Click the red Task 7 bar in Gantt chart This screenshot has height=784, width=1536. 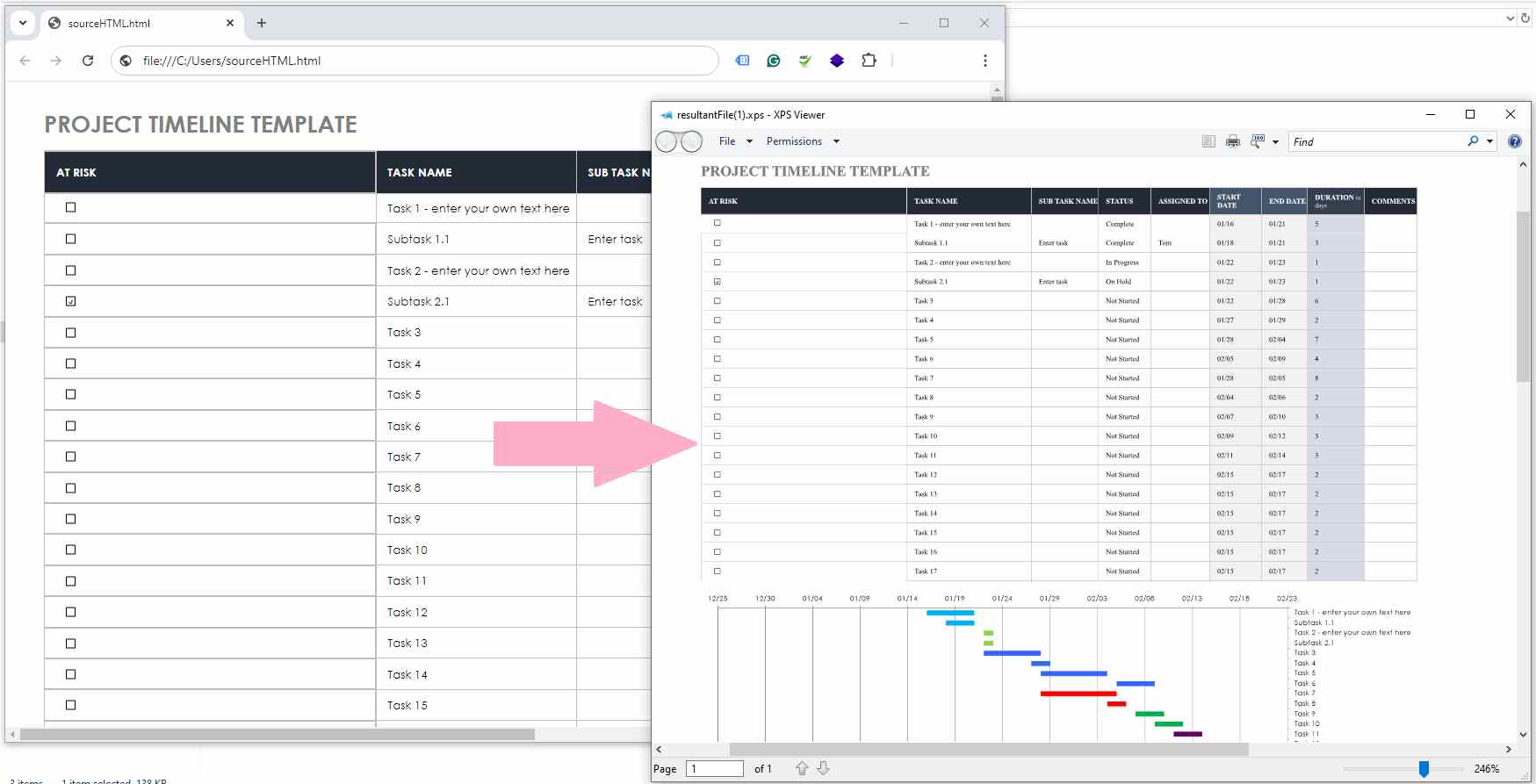1078,694
